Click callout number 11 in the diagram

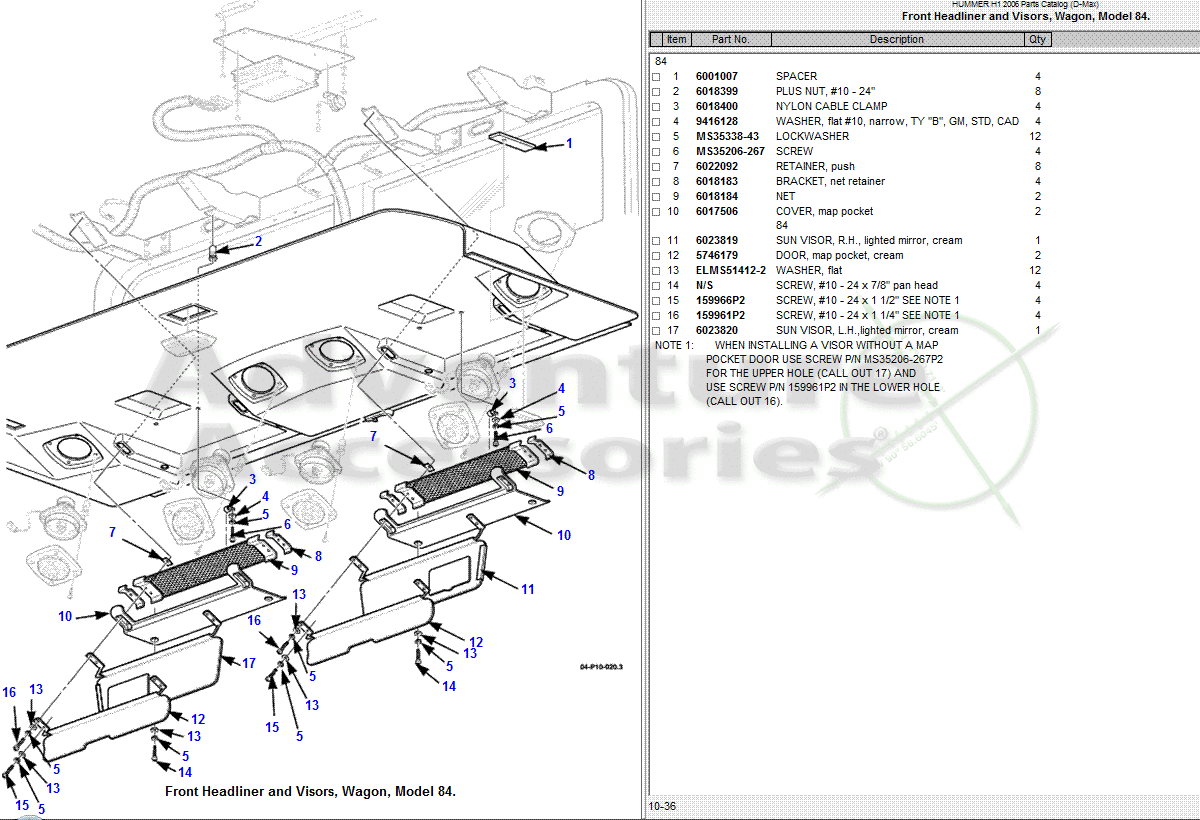528,590
